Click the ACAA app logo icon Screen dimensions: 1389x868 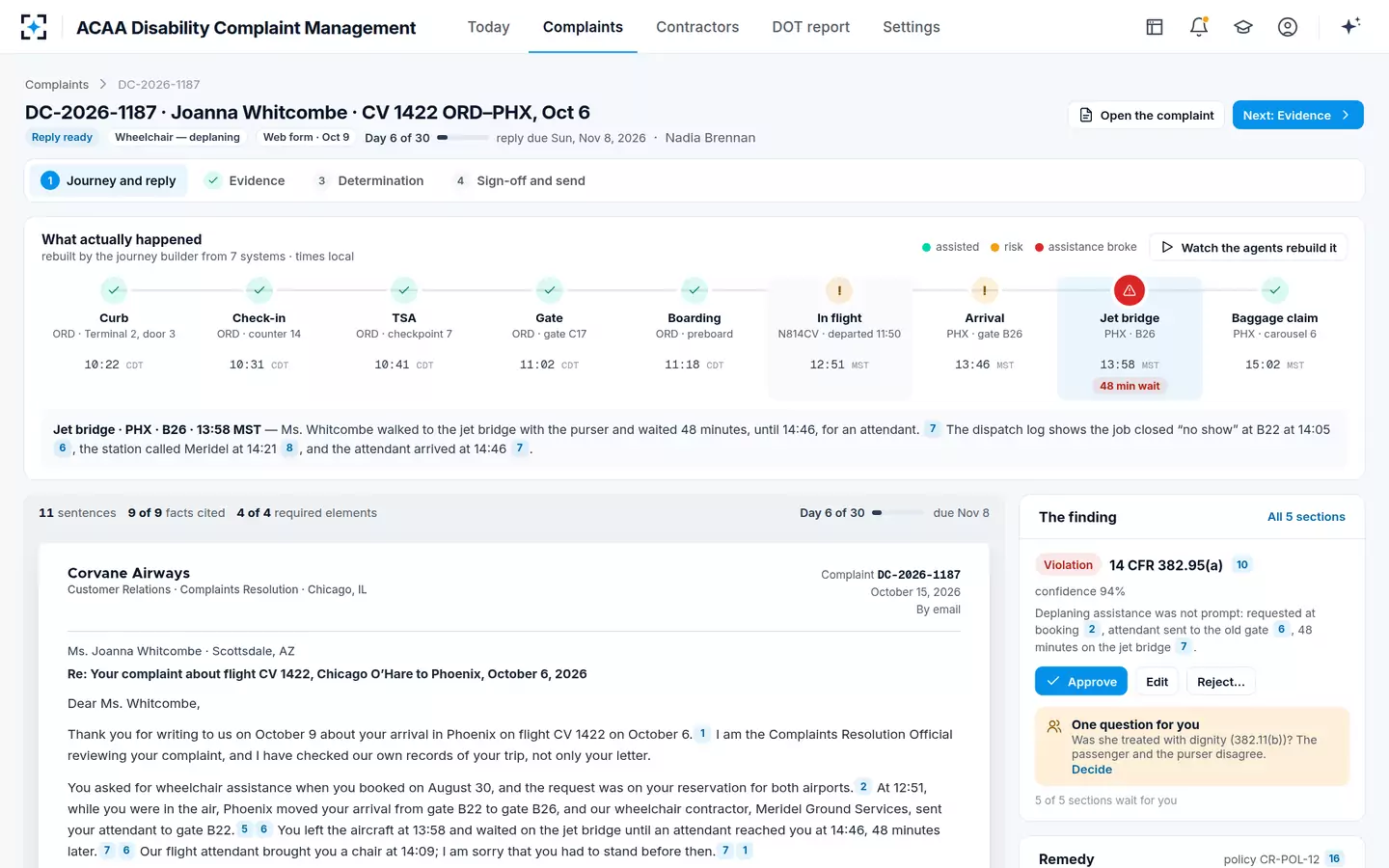[34, 27]
